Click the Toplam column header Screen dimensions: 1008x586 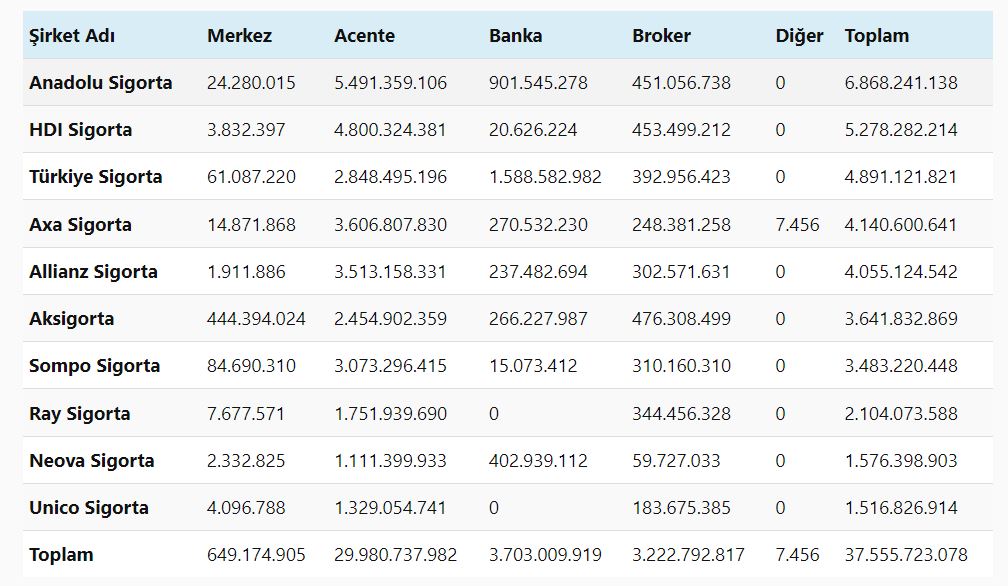pyautogui.click(x=876, y=36)
